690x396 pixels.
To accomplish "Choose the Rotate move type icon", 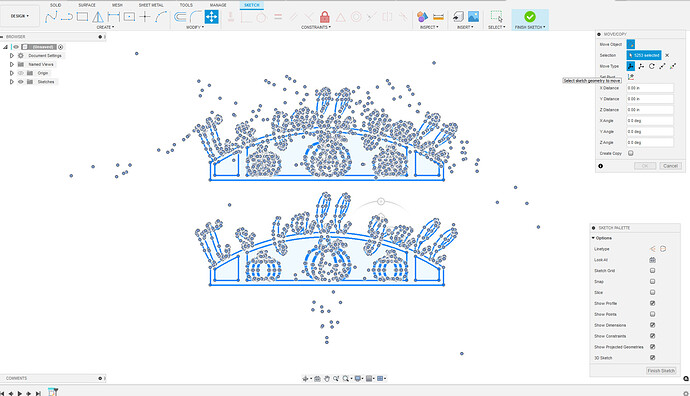I will point(652,66).
